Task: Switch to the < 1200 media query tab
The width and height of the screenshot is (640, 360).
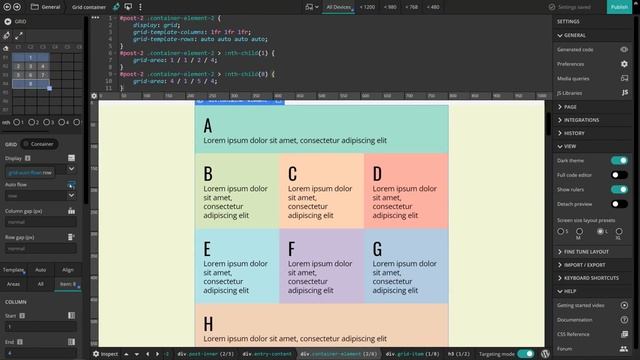Action: 367,7
